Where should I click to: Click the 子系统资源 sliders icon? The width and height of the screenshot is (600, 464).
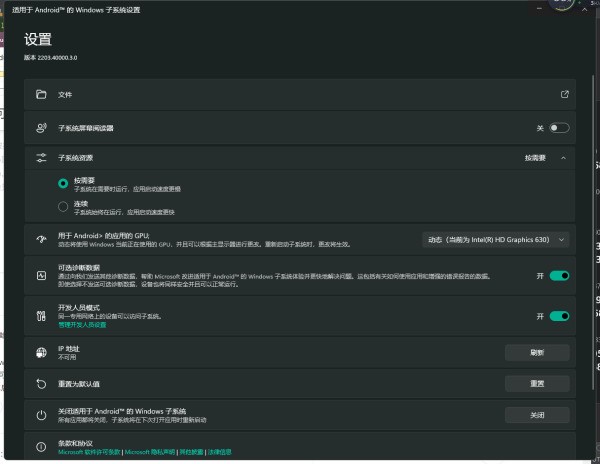[41, 158]
